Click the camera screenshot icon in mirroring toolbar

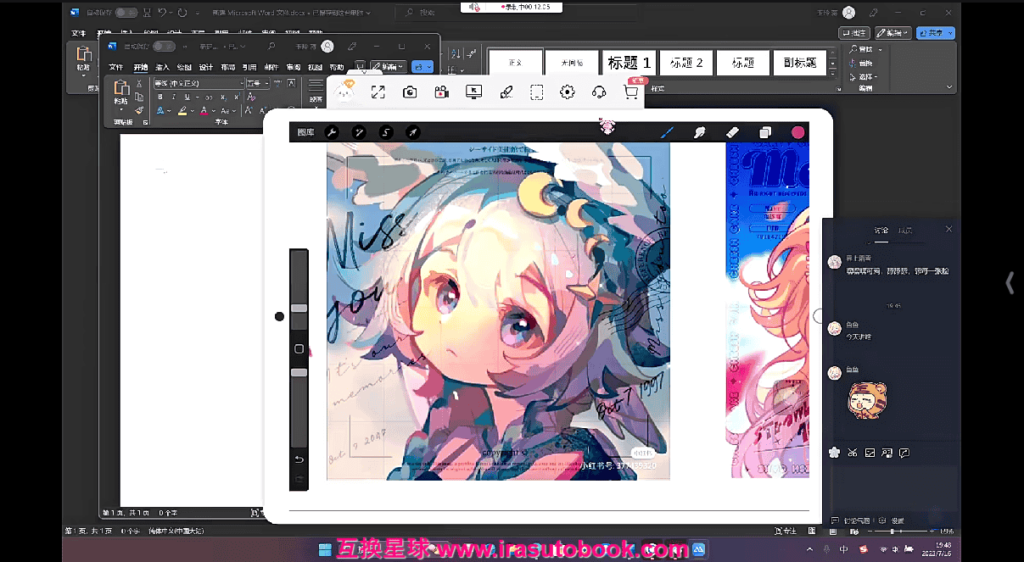(409, 92)
